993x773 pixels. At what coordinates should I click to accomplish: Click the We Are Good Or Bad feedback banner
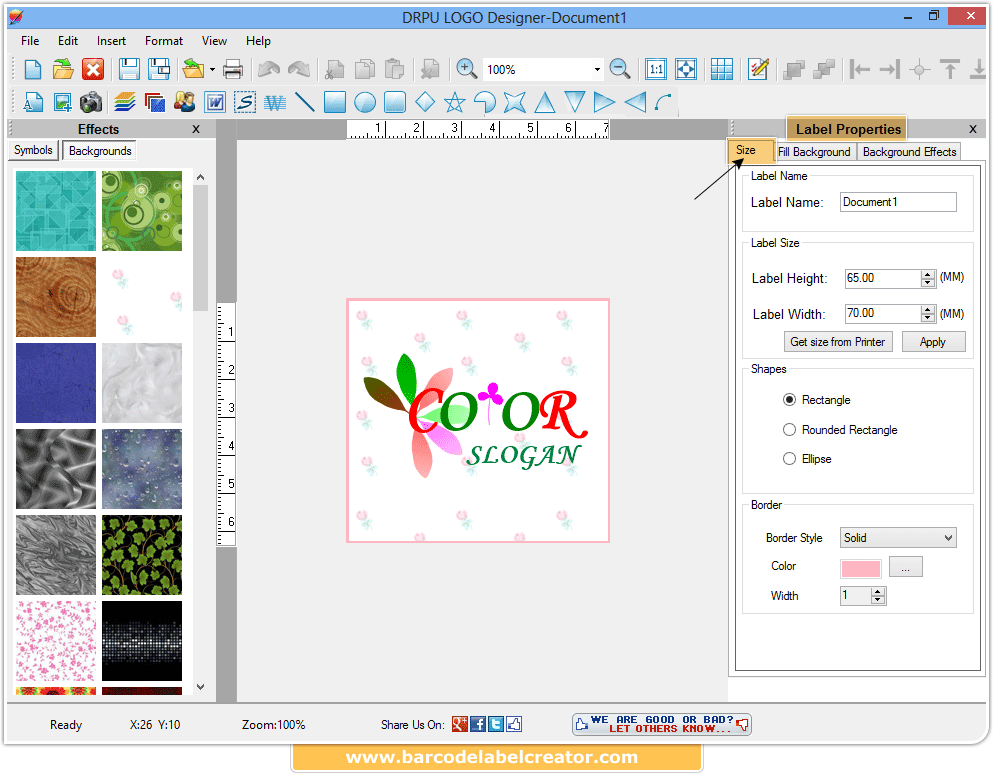[662, 724]
